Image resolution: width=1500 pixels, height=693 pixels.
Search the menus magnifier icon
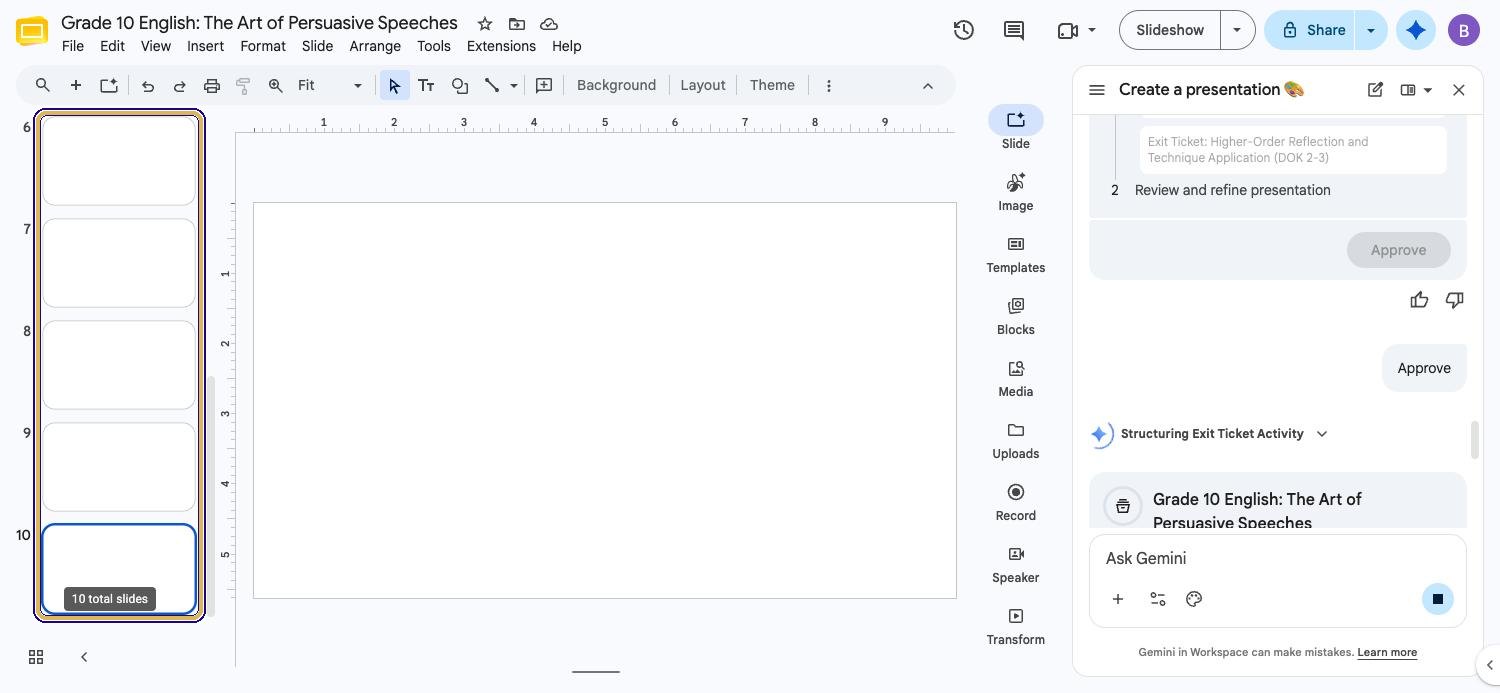click(x=43, y=85)
